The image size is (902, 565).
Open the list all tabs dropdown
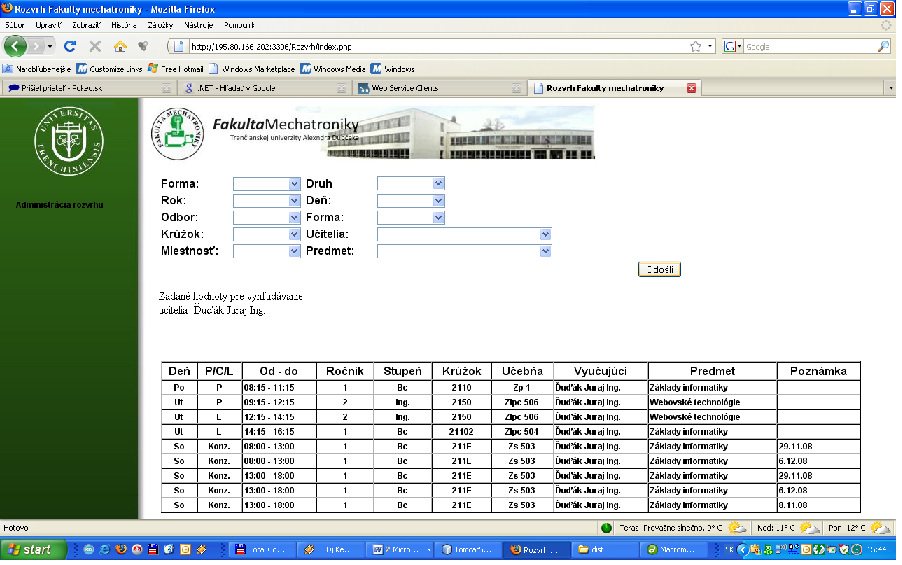pyautogui.click(x=890, y=88)
